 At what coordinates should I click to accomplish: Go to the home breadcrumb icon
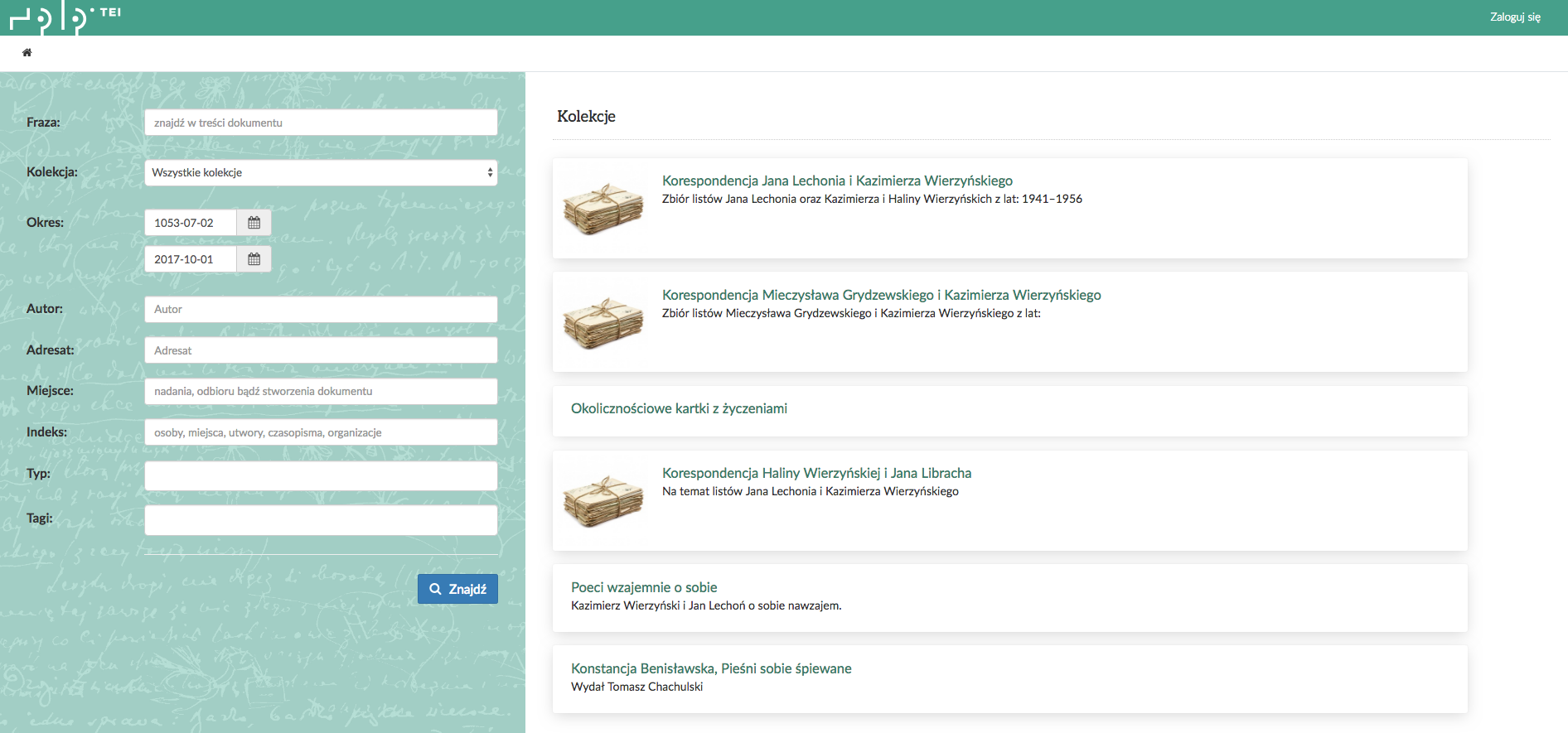27,52
